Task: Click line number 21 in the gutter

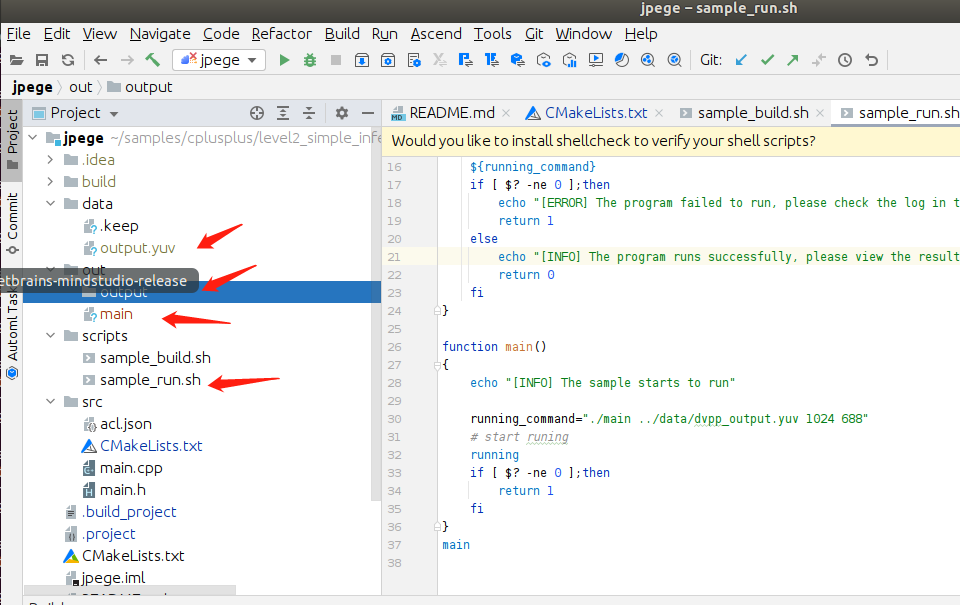Action: tap(394, 257)
